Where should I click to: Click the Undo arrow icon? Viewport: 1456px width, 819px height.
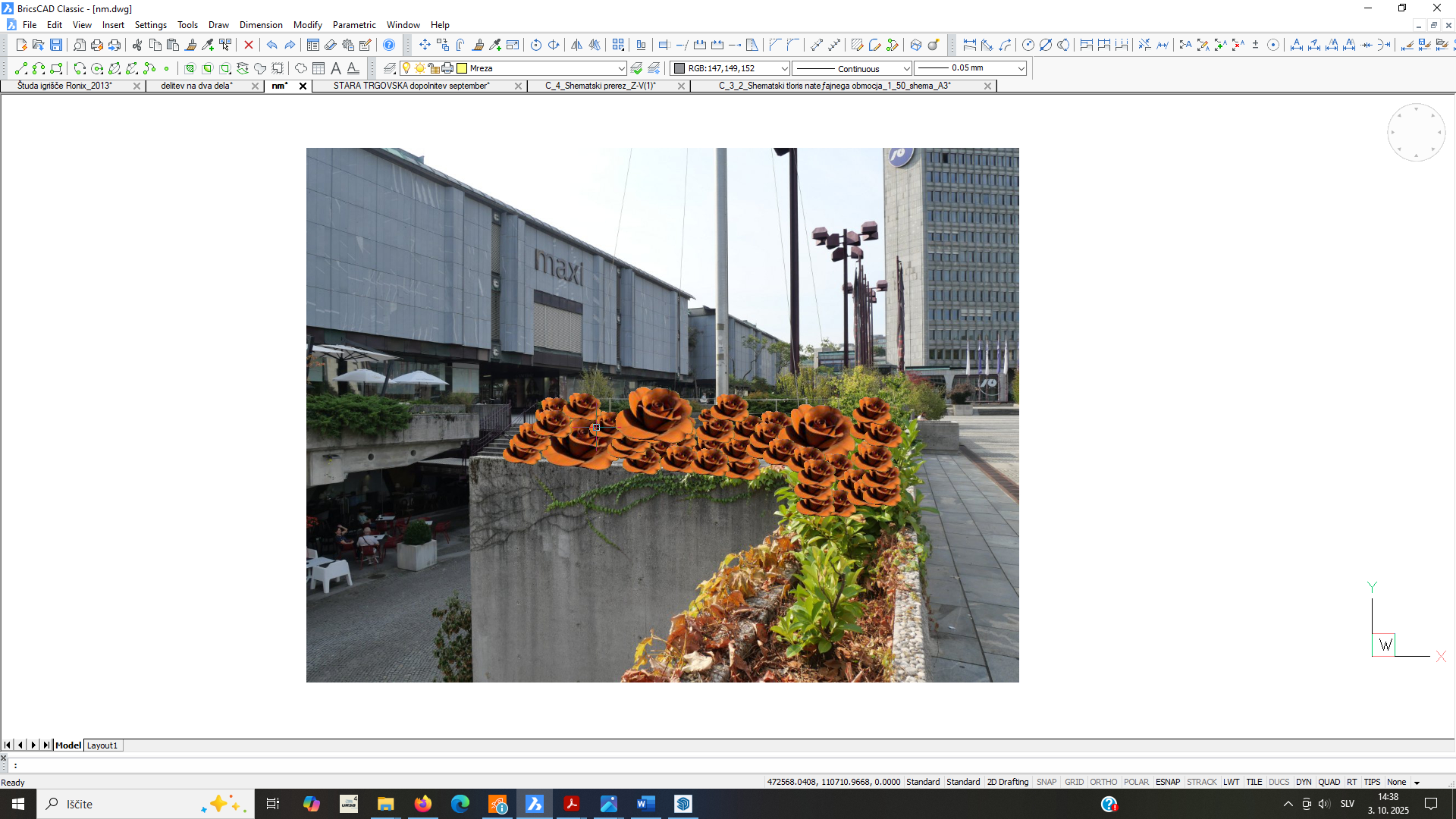[x=272, y=45]
